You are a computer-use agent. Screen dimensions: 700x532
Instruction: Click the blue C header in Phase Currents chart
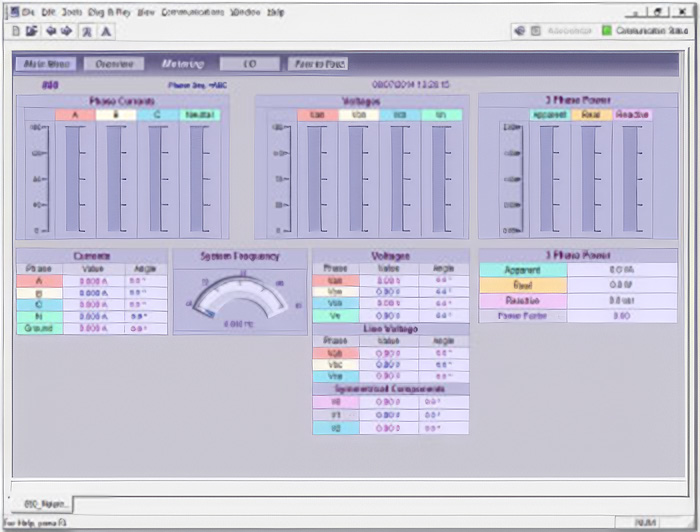click(158, 115)
